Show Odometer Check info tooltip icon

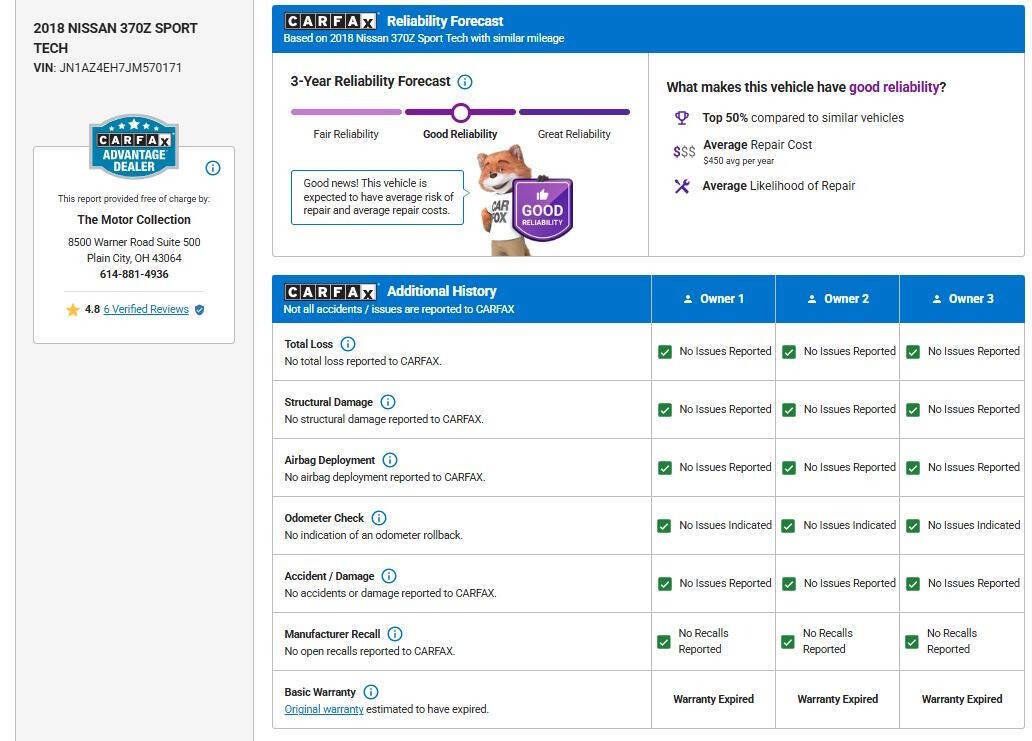[x=379, y=518]
